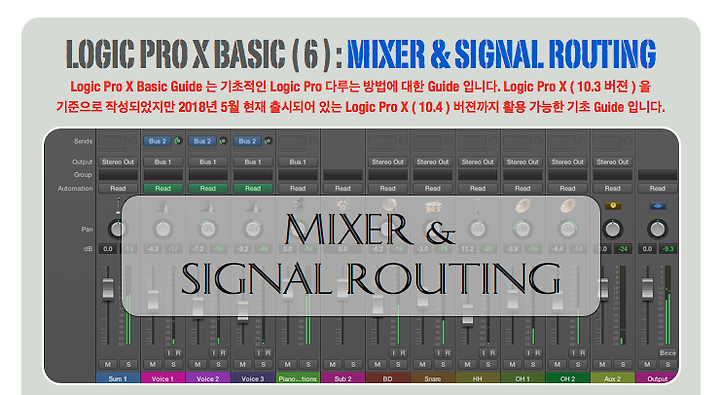Solo the Aux 2 channel
Image resolution: width=720 pixels, height=395 pixels.
pos(623,364)
